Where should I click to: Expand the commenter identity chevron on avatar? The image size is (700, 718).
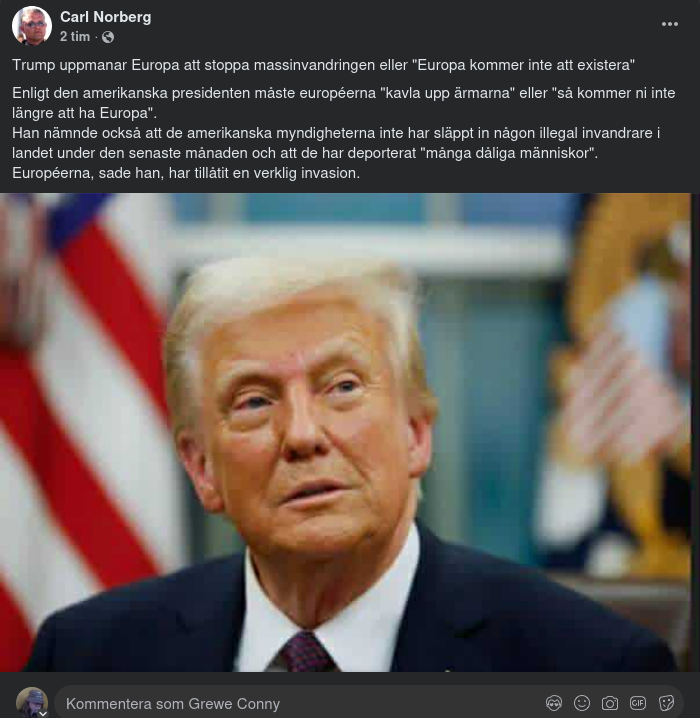point(43,713)
